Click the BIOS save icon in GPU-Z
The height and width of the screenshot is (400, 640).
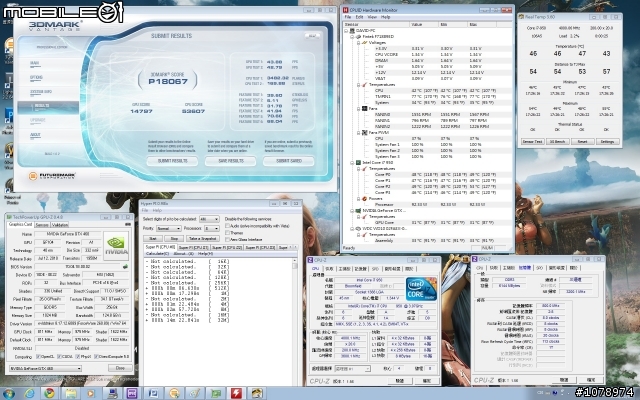[x=126, y=267]
